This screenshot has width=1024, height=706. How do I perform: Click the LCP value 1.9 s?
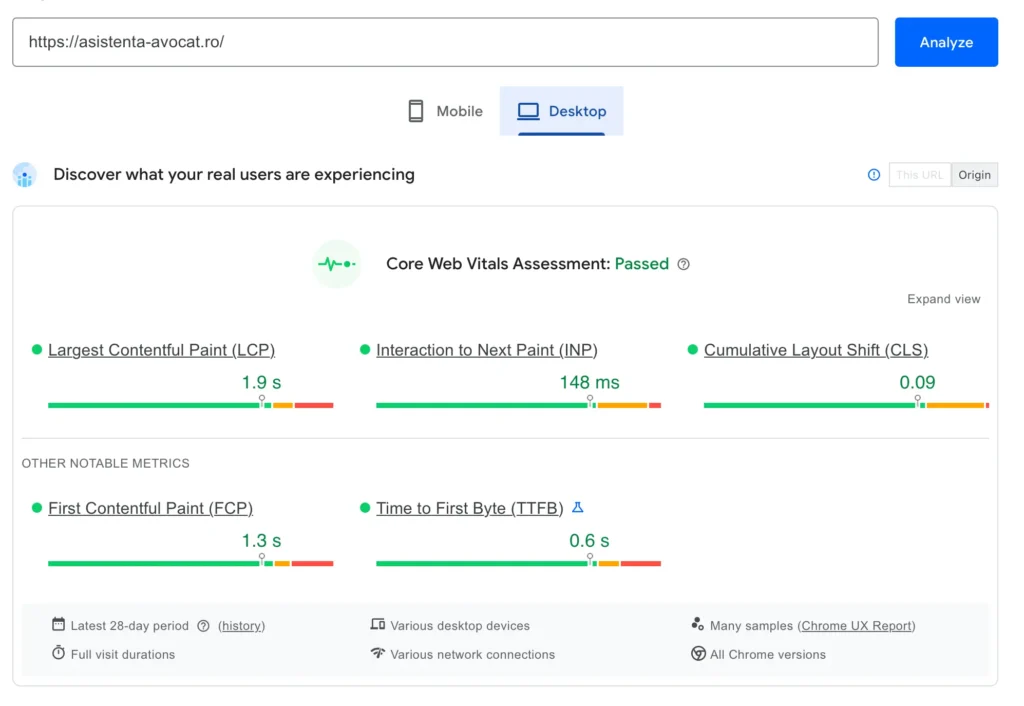tap(261, 382)
